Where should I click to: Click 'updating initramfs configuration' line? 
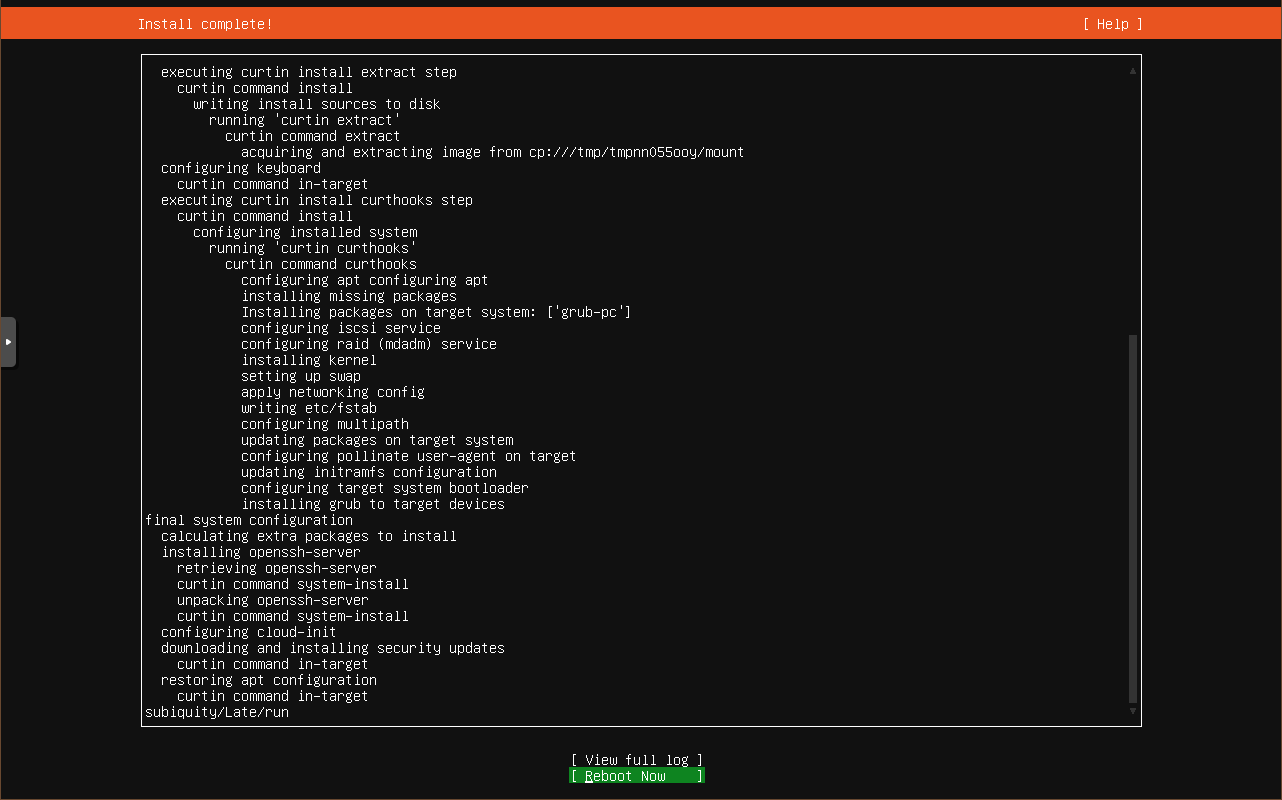tap(369, 472)
